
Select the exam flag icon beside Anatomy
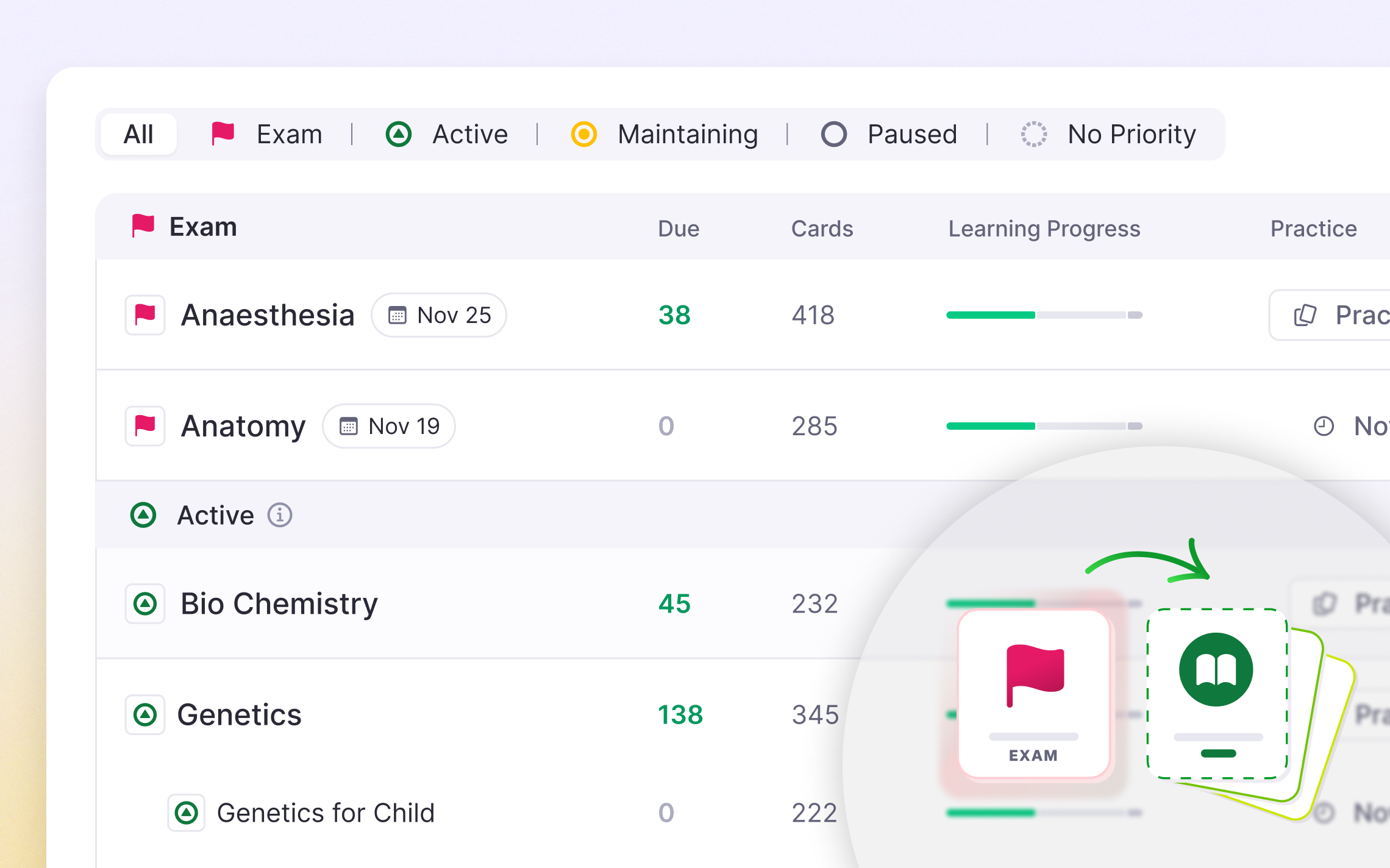click(144, 426)
